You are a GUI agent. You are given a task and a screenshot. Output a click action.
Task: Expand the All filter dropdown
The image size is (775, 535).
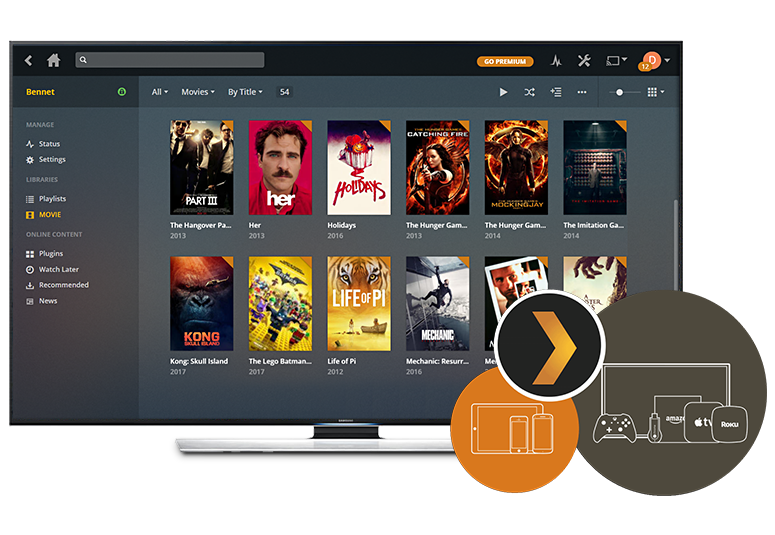[x=160, y=92]
